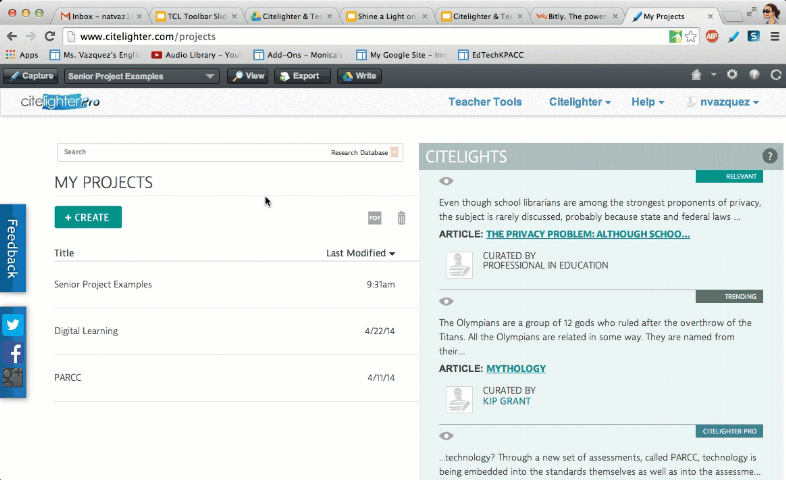
Task: Expand the Help navigation menu
Action: 647,102
